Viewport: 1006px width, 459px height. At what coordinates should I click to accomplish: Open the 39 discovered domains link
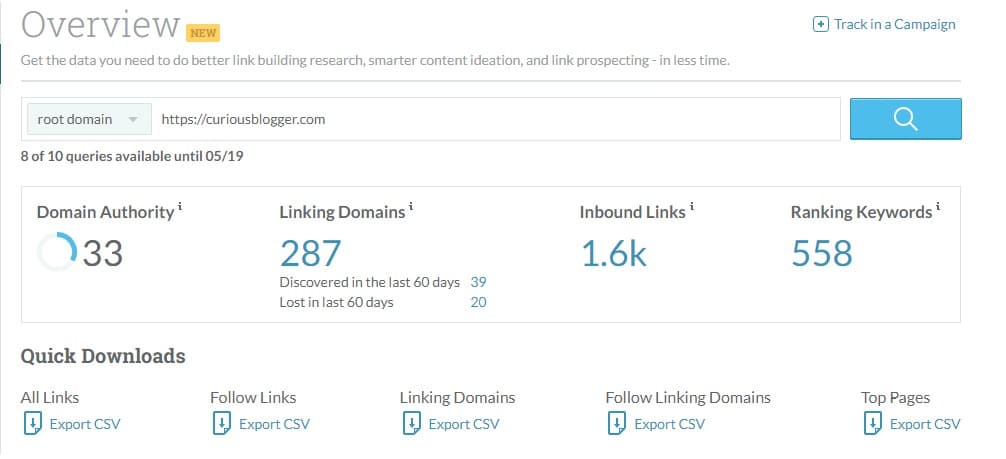(x=478, y=282)
